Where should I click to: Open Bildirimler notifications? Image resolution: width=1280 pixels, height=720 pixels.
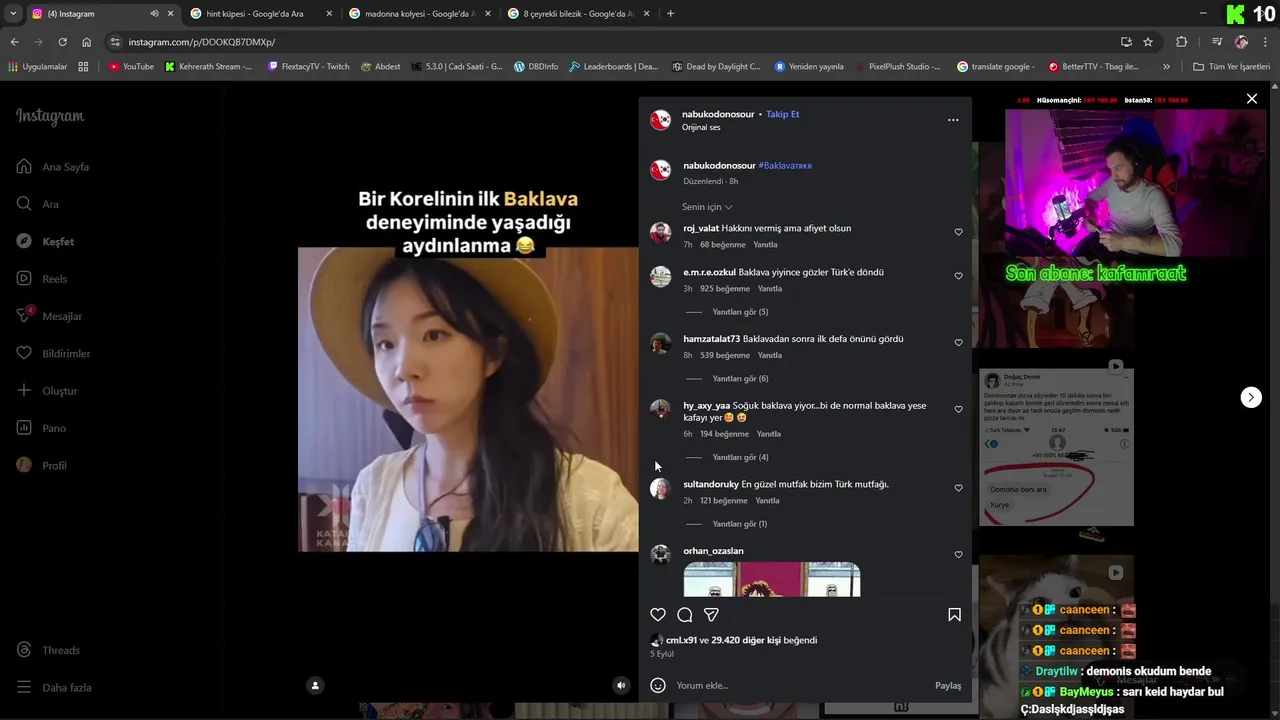53,353
